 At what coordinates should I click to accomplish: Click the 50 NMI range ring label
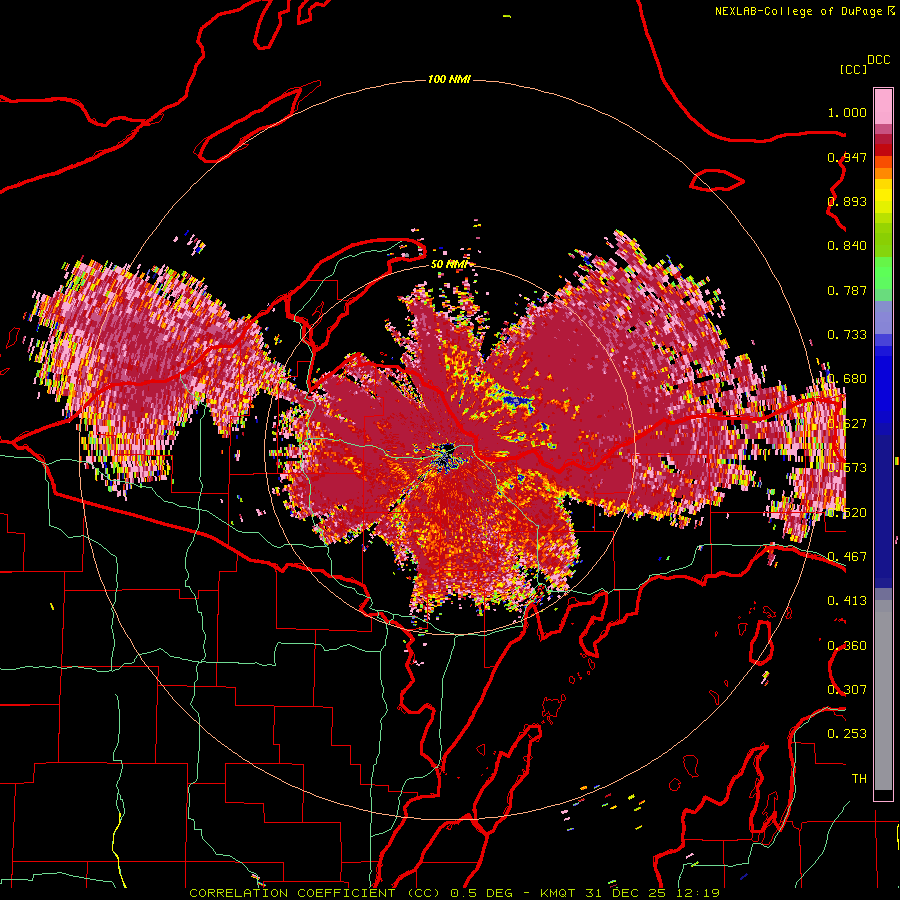click(448, 264)
